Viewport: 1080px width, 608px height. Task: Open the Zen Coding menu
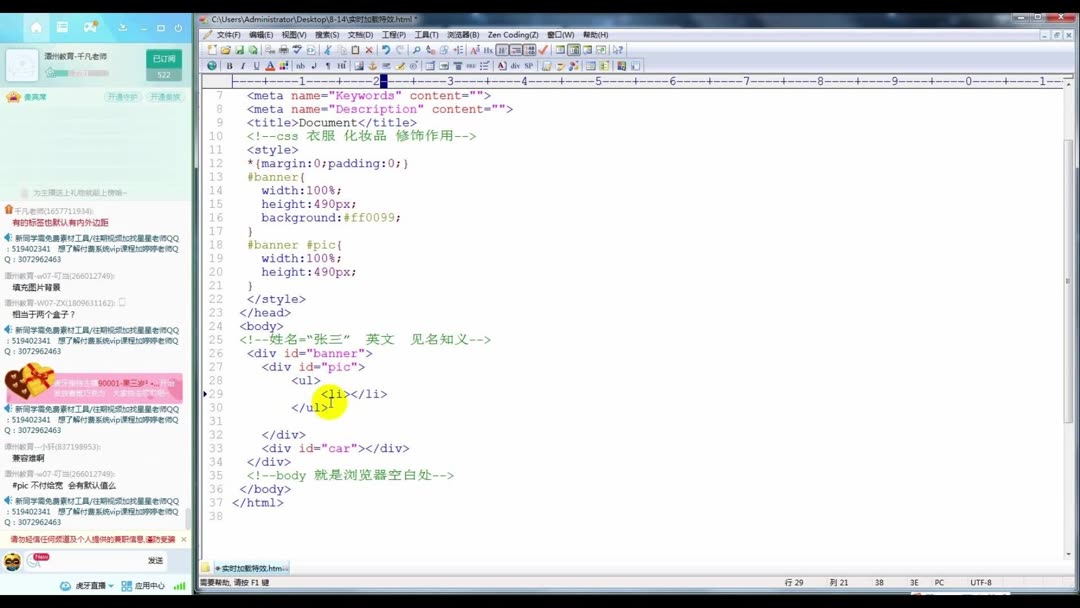[512, 34]
